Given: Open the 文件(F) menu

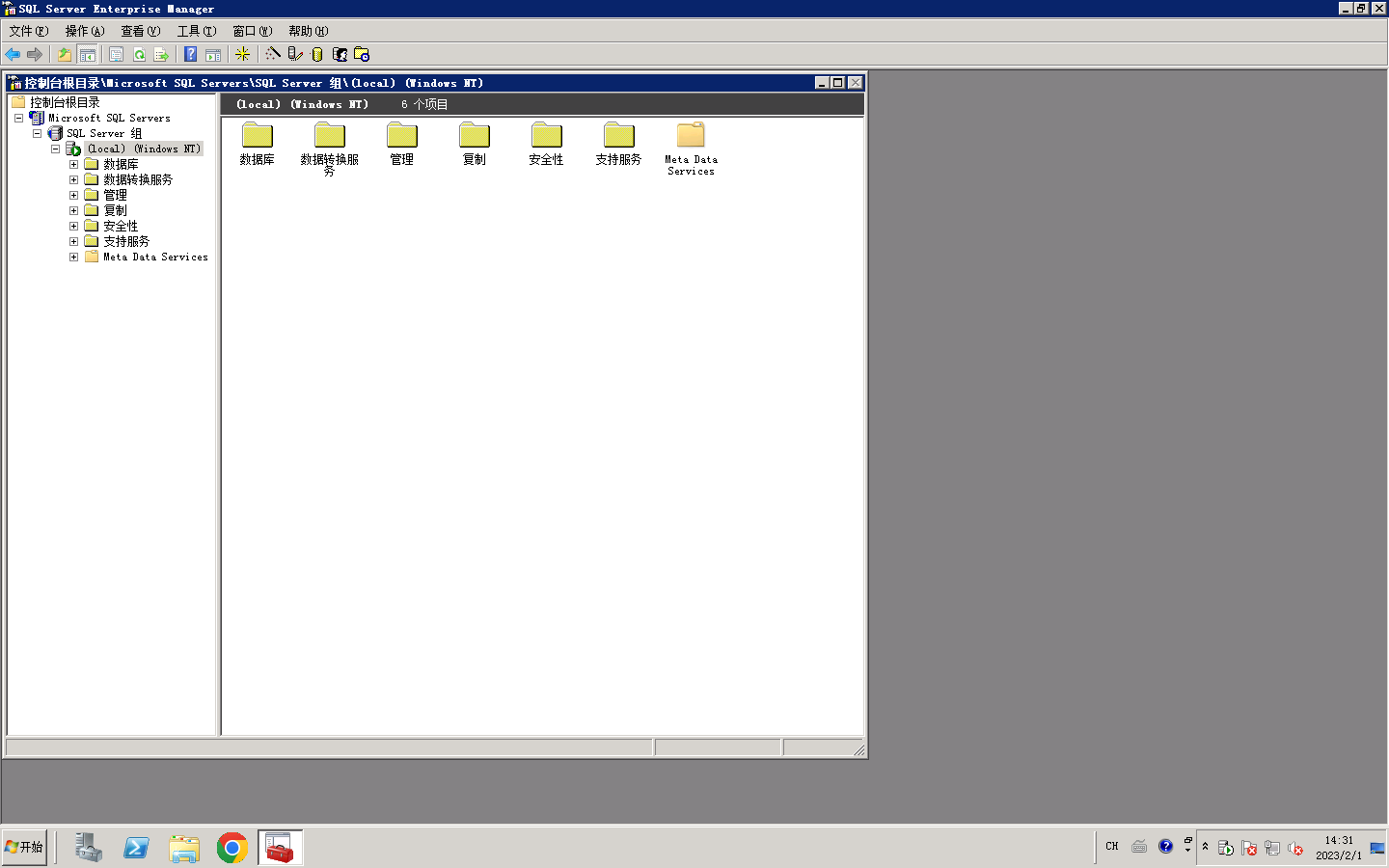Looking at the screenshot, I should pos(29,31).
